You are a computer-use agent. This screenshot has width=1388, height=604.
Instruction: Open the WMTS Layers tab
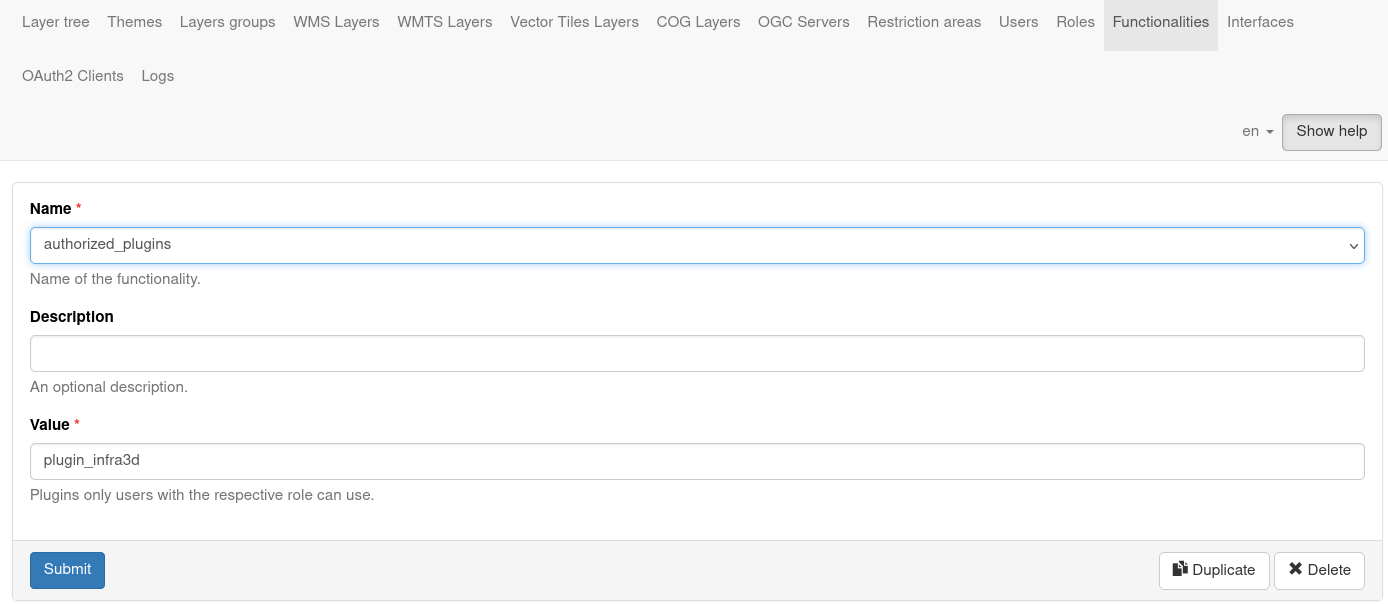coord(444,21)
